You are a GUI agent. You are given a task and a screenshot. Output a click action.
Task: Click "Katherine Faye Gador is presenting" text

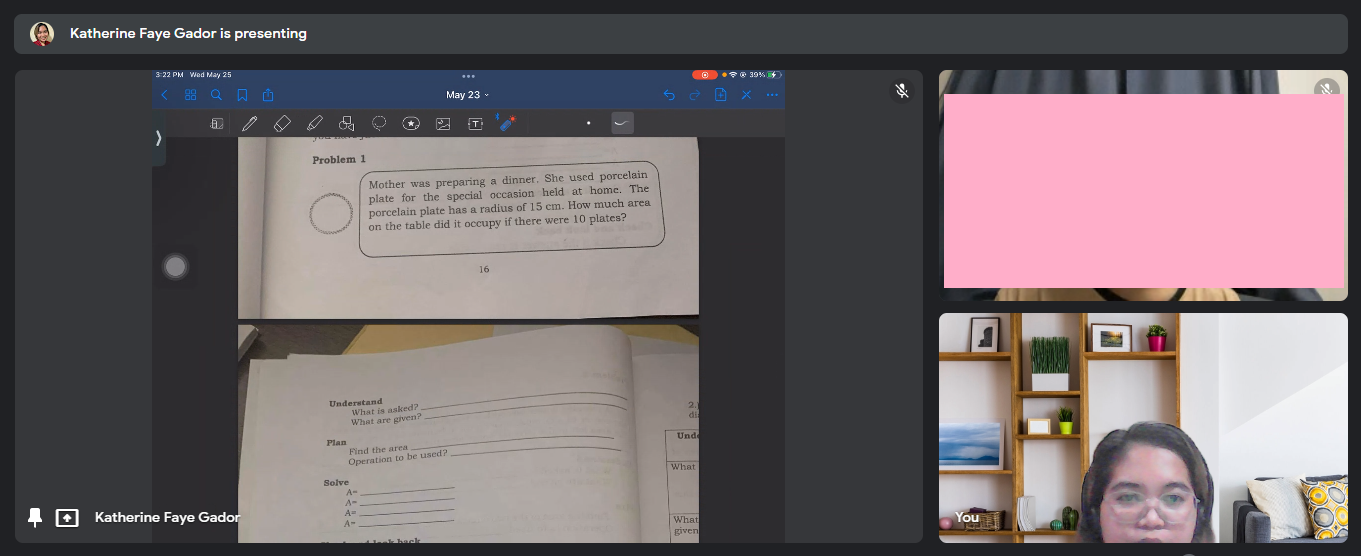[x=188, y=33]
